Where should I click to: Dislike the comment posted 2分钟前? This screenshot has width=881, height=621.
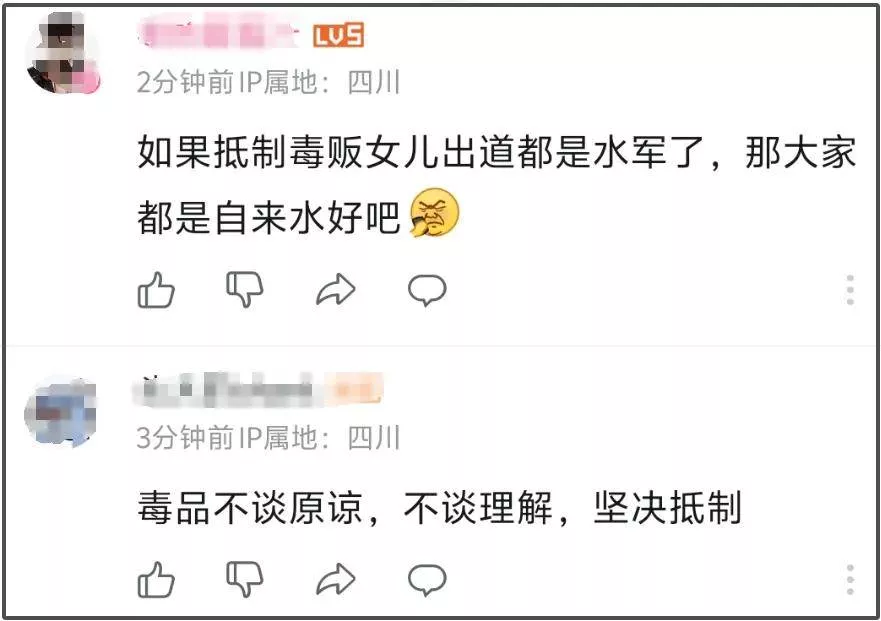coord(245,289)
